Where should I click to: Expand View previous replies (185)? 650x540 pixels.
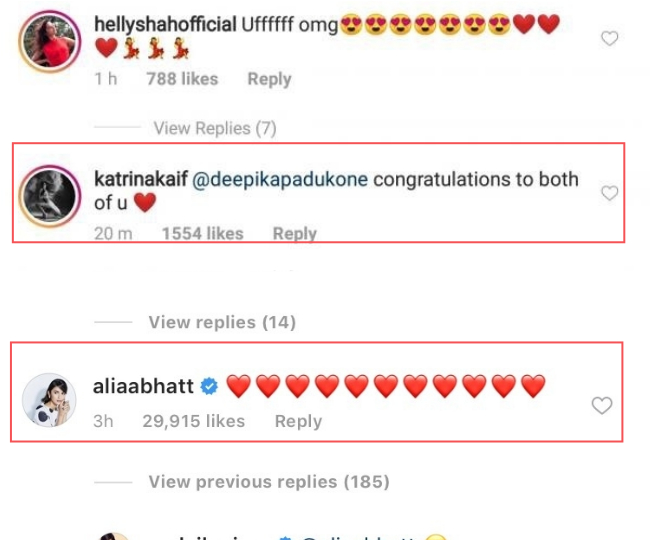tap(269, 482)
